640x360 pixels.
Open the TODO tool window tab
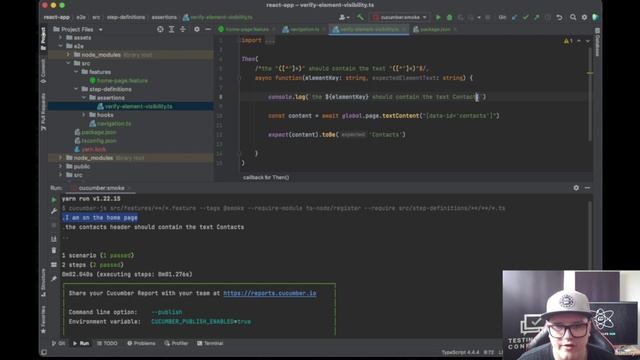click(107, 343)
